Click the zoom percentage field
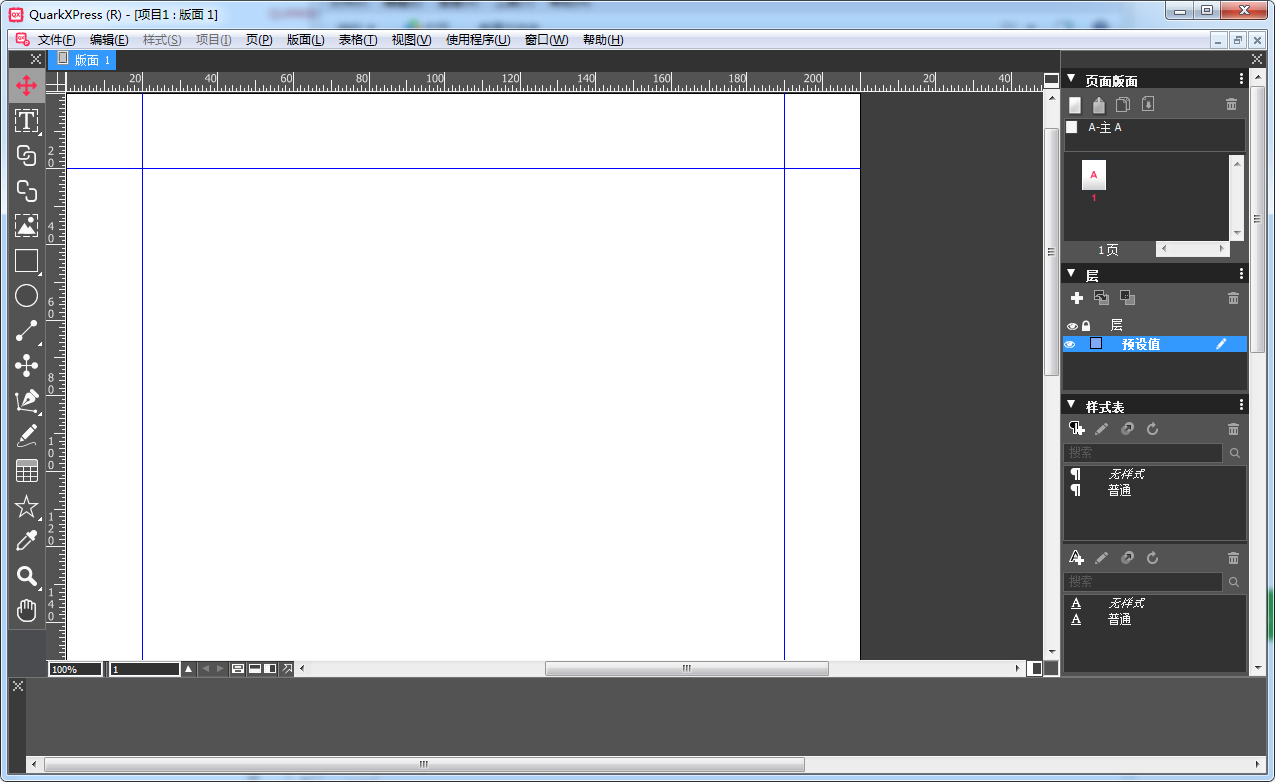1275x782 pixels. point(75,669)
